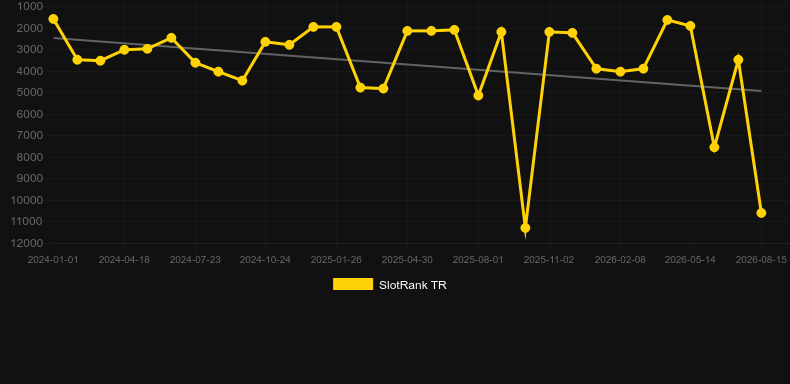
Task: Click the gray trend line
Action: pyautogui.click(x=407, y=64)
